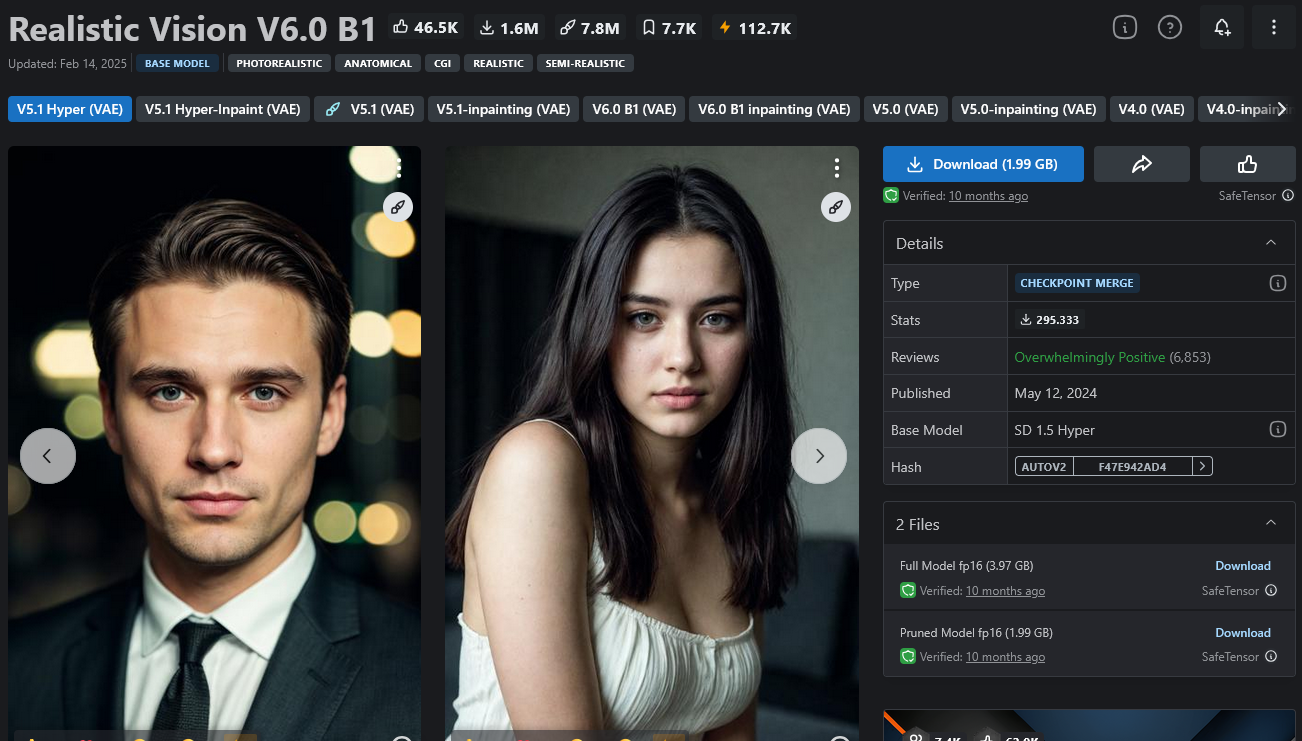Click the PHOTOREALISTIC tag
This screenshot has width=1302, height=741.
pyautogui.click(x=279, y=63)
